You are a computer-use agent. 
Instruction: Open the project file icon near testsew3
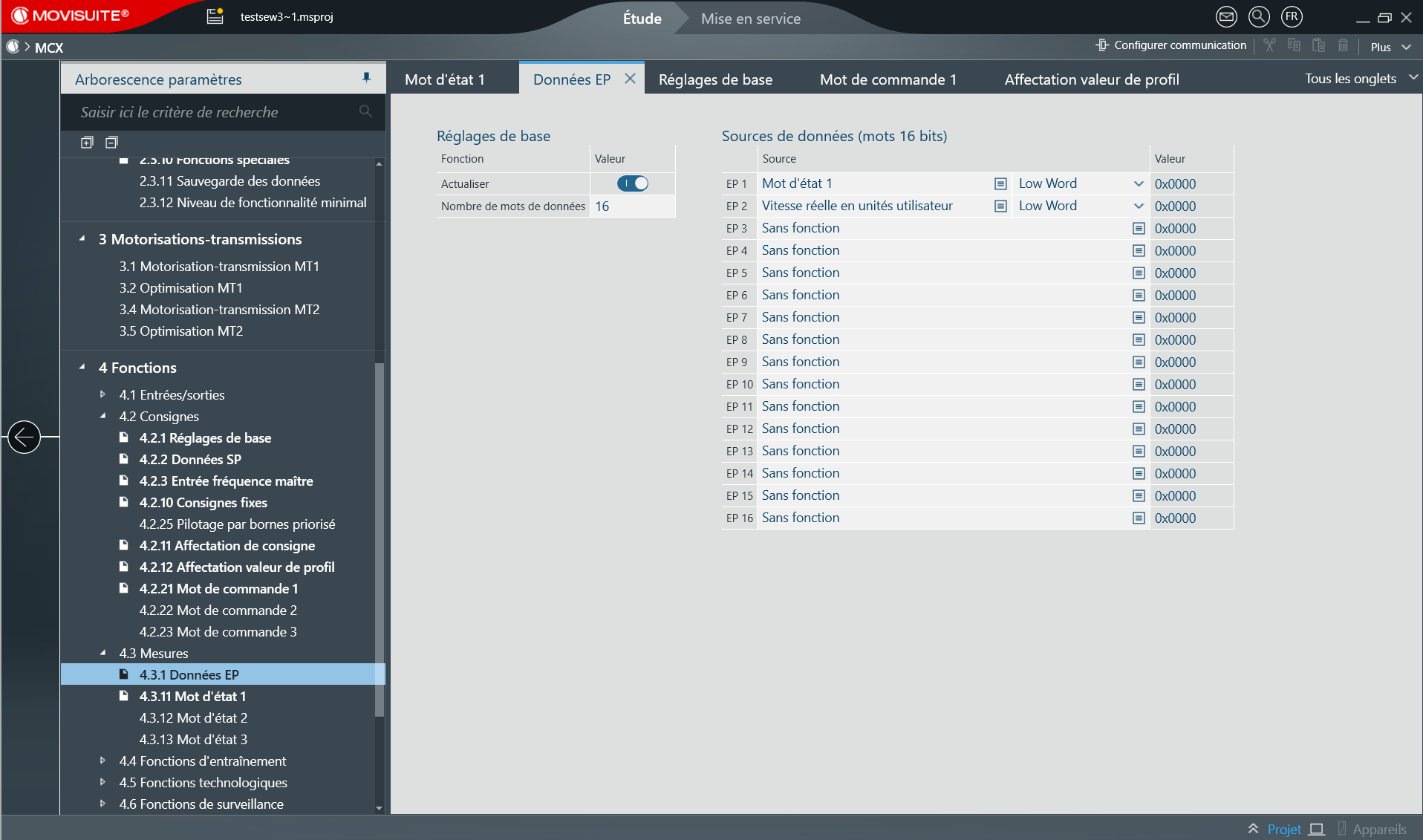pos(215,16)
